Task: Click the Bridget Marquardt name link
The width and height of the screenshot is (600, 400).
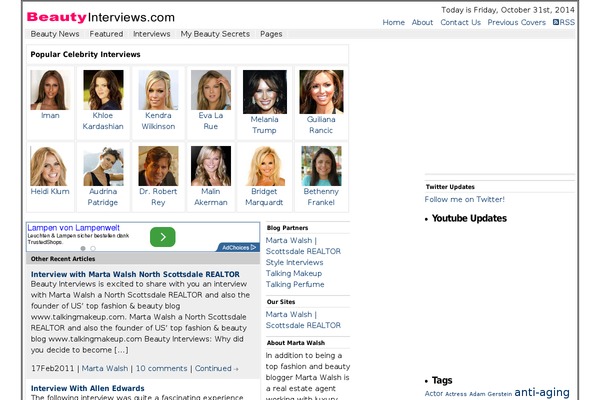Action: [264, 197]
